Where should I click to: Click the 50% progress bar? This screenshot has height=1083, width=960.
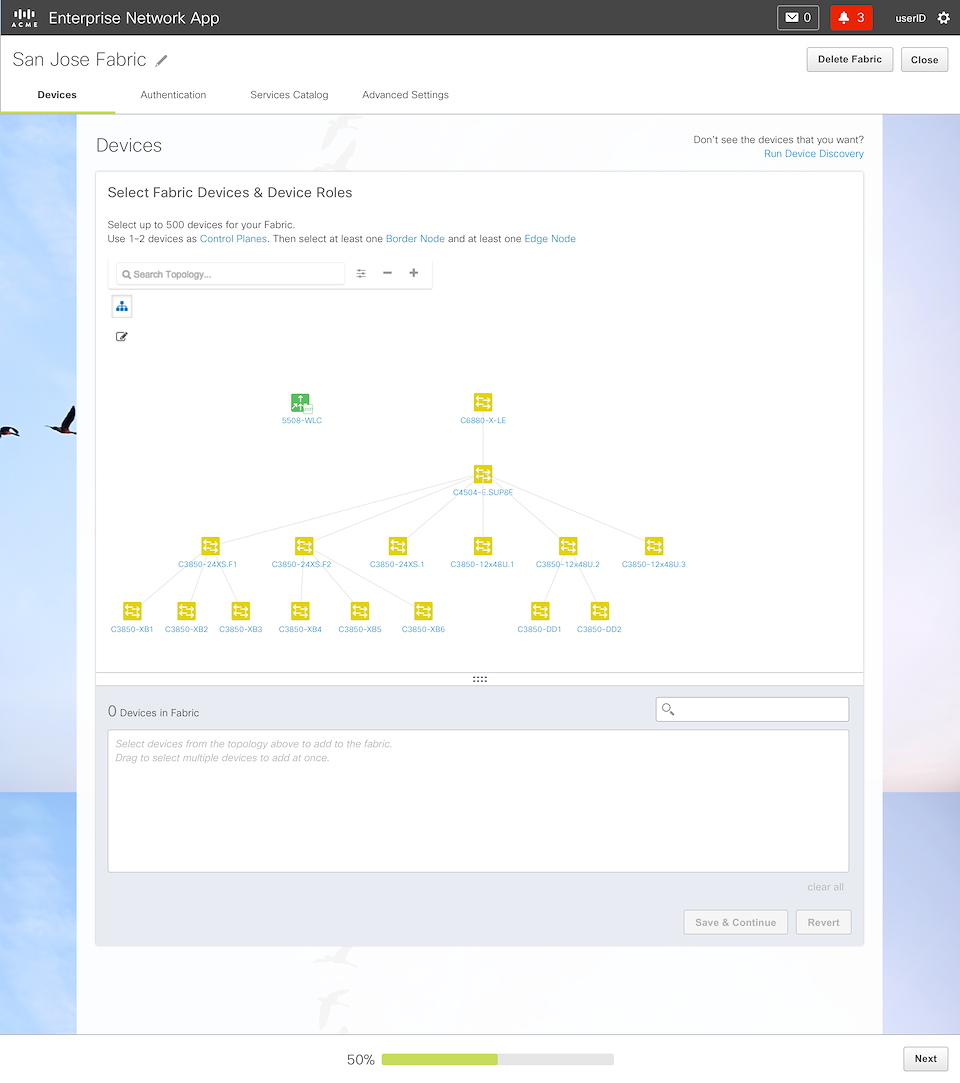(x=497, y=1060)
